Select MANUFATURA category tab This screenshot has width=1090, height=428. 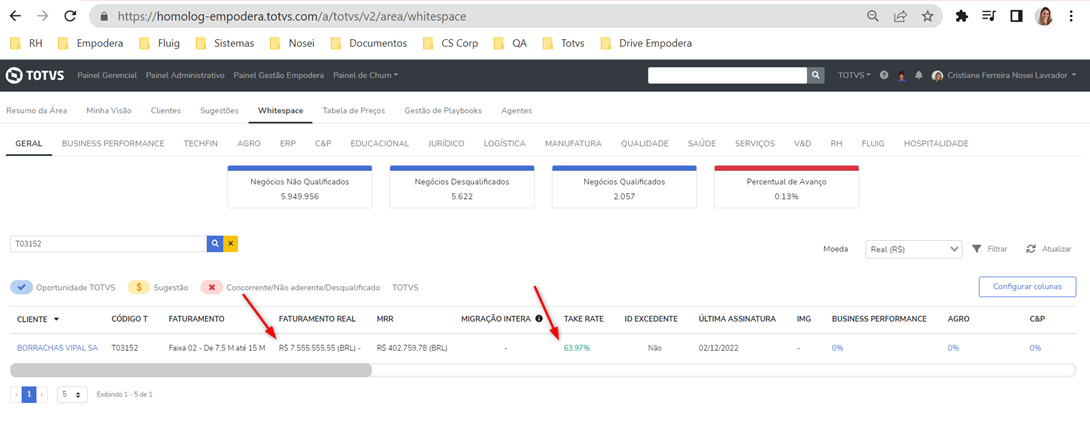pos(573,143)
